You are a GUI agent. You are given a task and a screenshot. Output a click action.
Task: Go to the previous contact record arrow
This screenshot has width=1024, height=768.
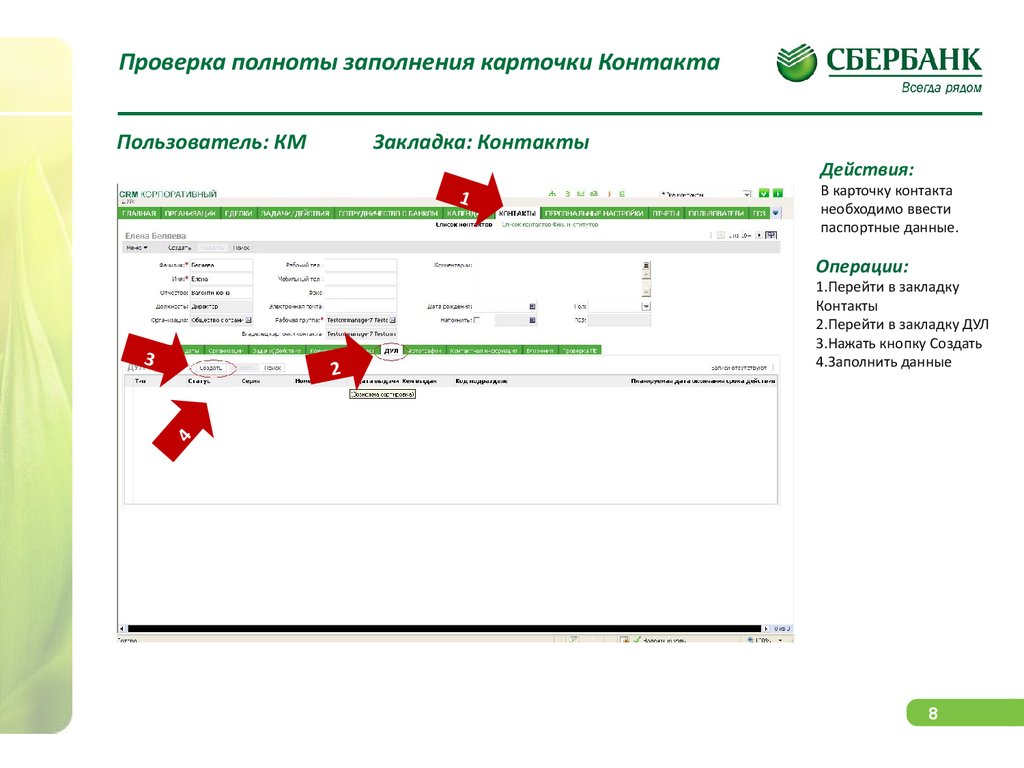(x=720, y=235)
